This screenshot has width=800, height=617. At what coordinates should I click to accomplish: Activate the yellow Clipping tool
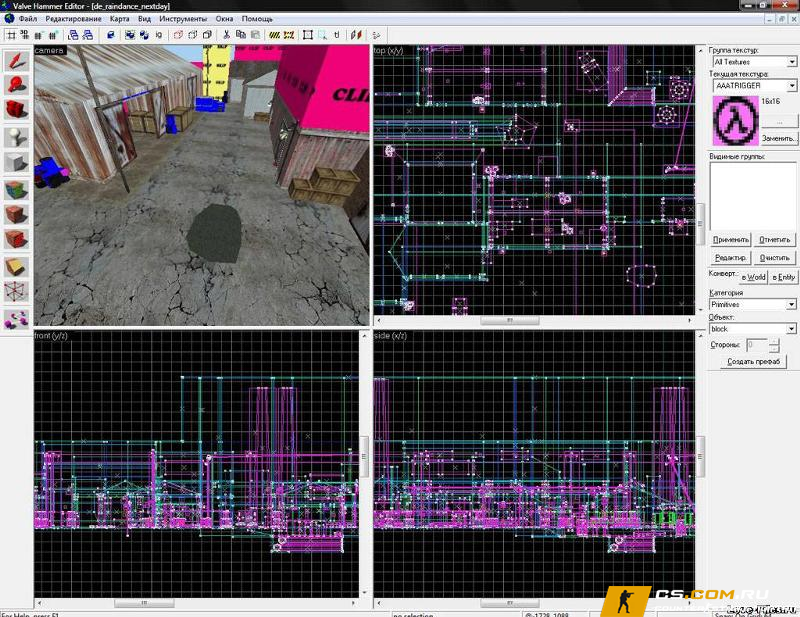[x=16, y=266]
